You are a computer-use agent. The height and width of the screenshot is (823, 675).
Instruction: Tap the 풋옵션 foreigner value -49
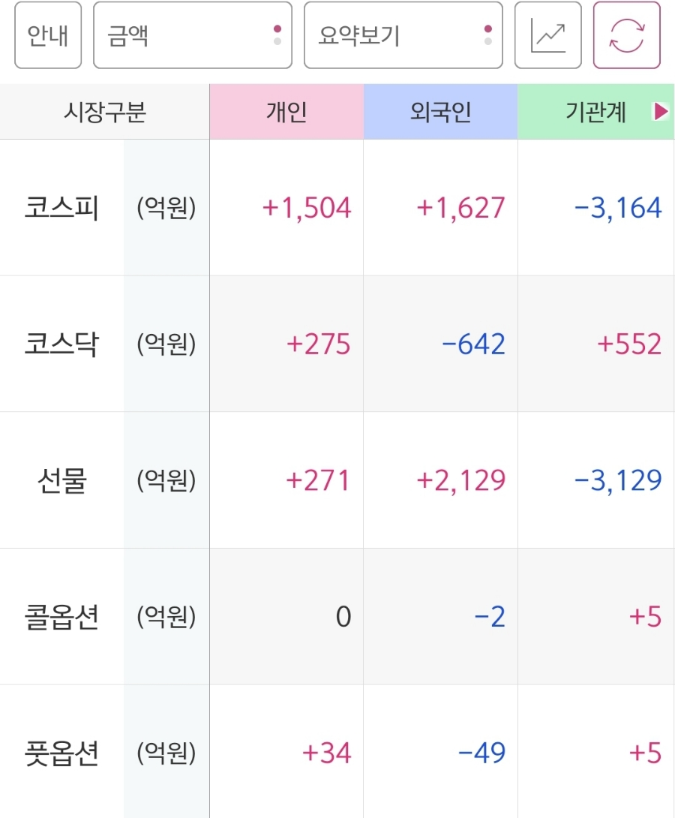pos(482,753)
